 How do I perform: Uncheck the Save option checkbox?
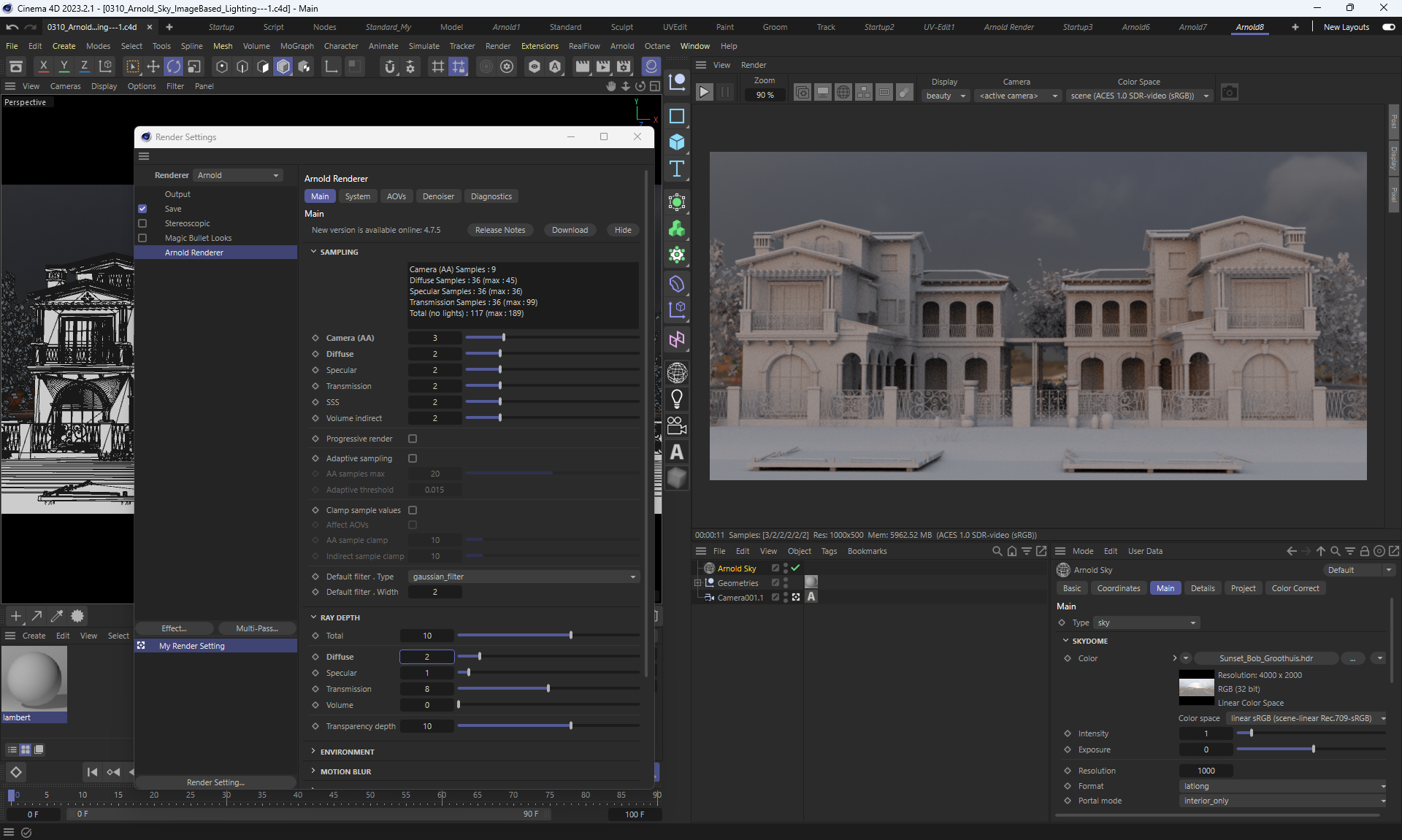pos(142,209)
